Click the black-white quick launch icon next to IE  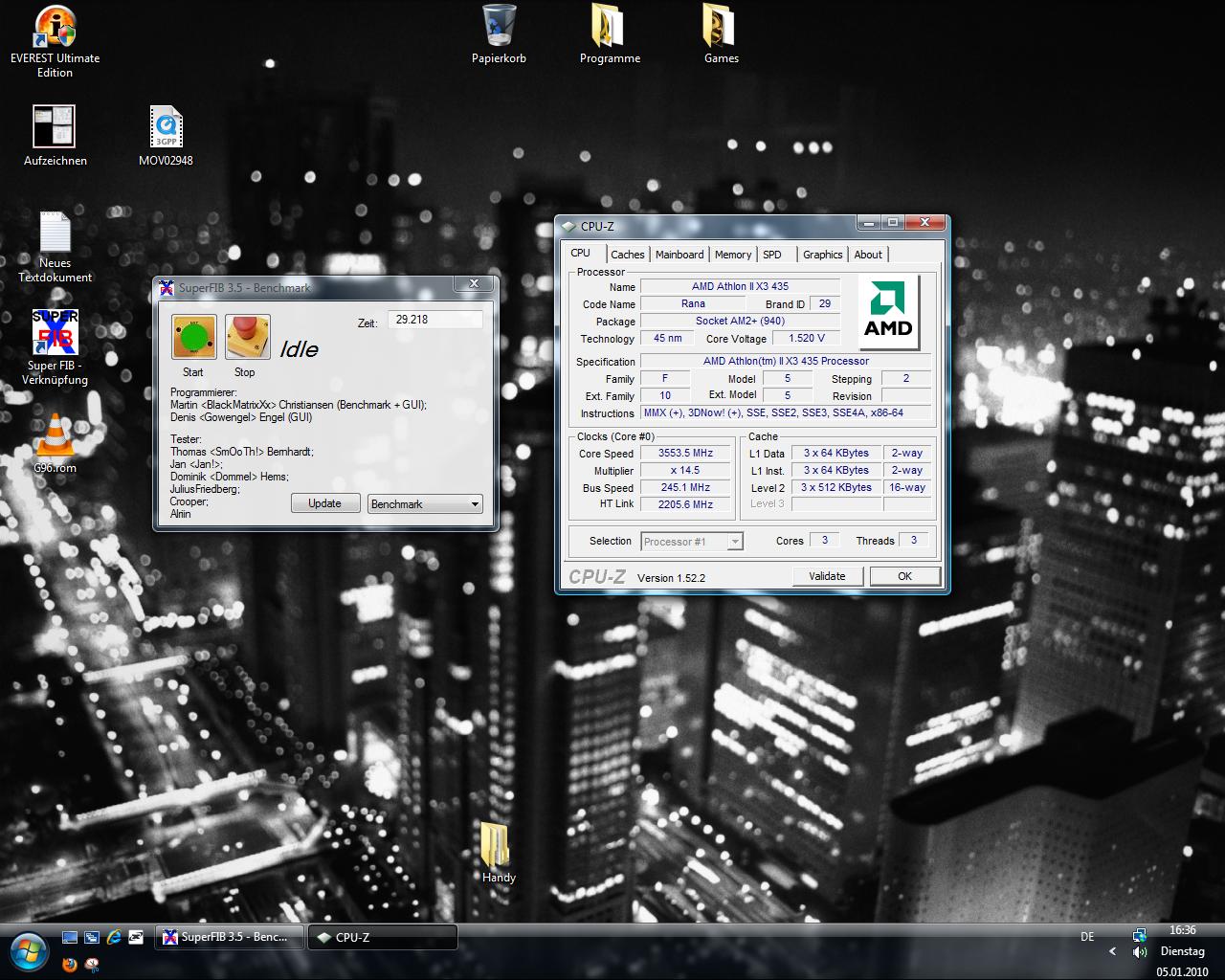[136, 937]
